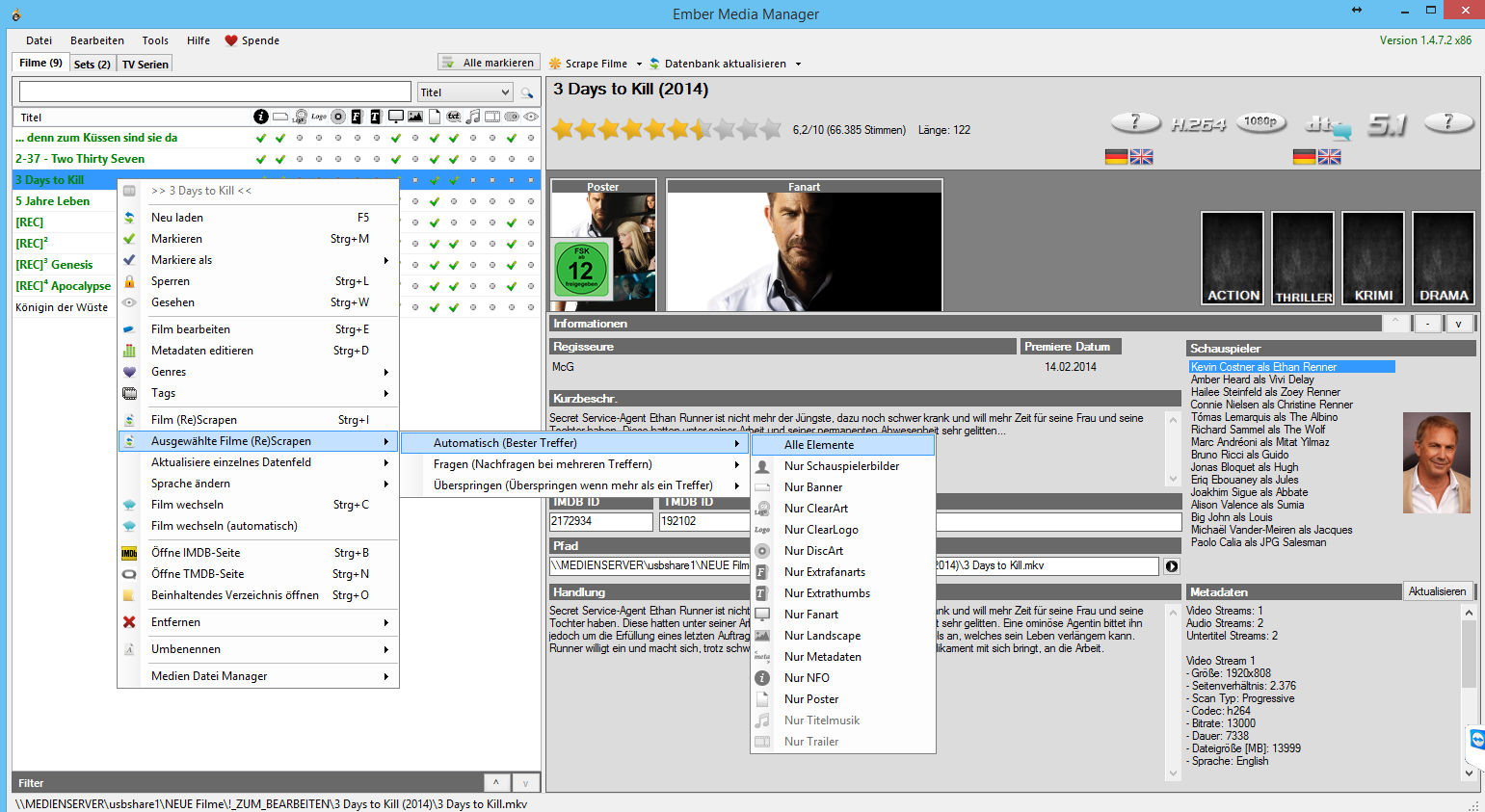Click the Extrafanarts F column header icon

click(357, 117)
